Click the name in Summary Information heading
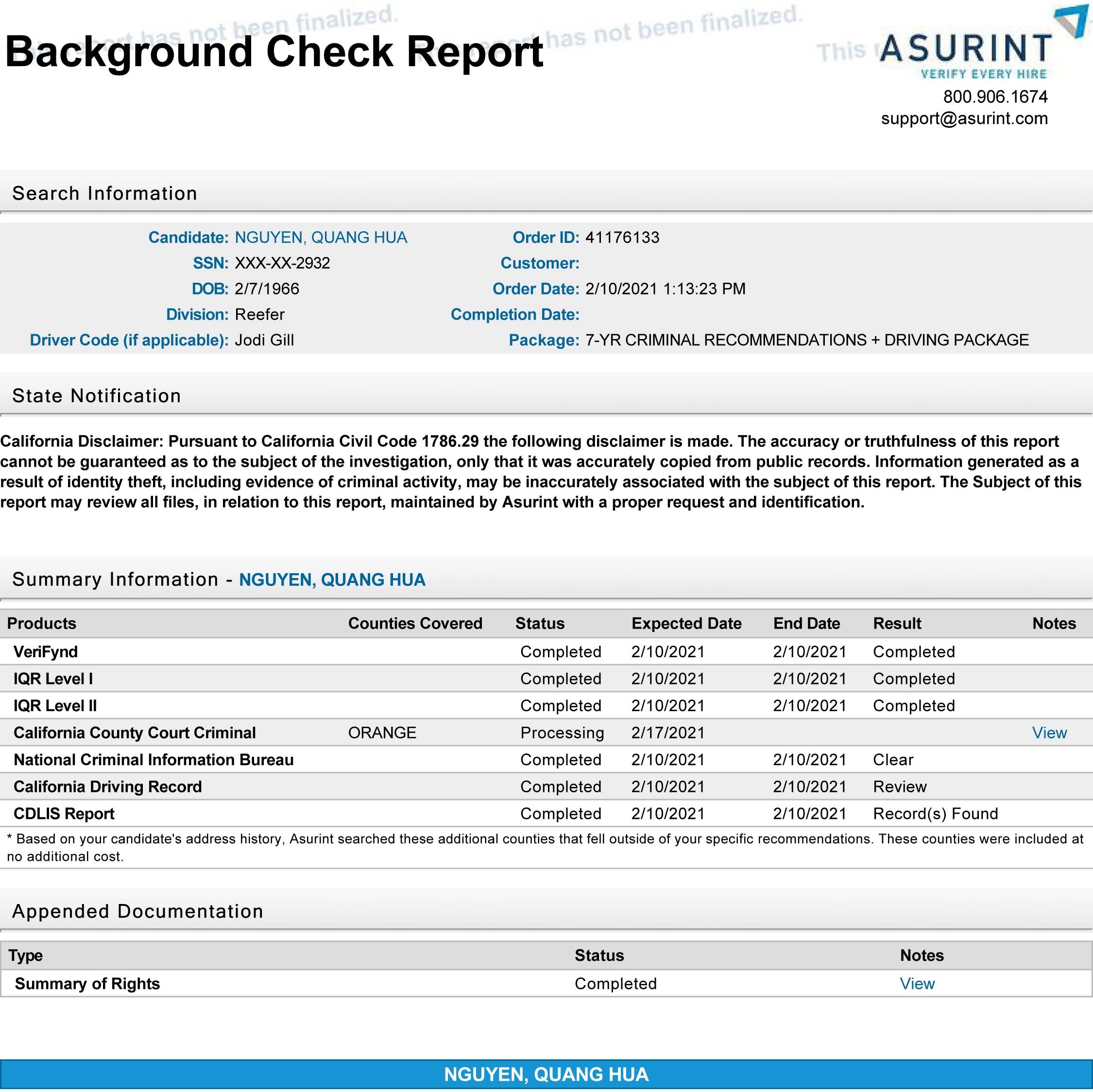The image size is (1093, 1092). click(x=332, y=580)
